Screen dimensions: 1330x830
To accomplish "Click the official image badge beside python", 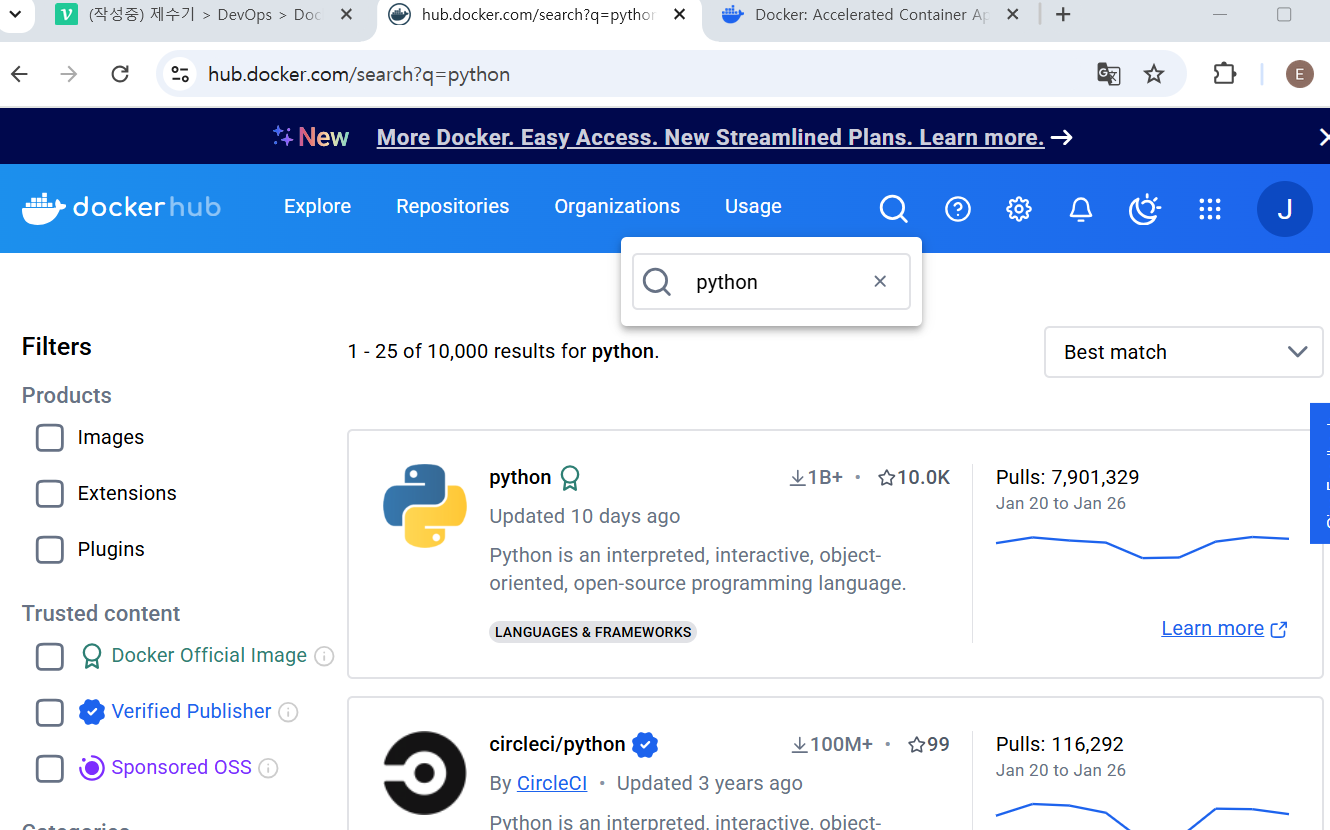I will pos(570,478).
